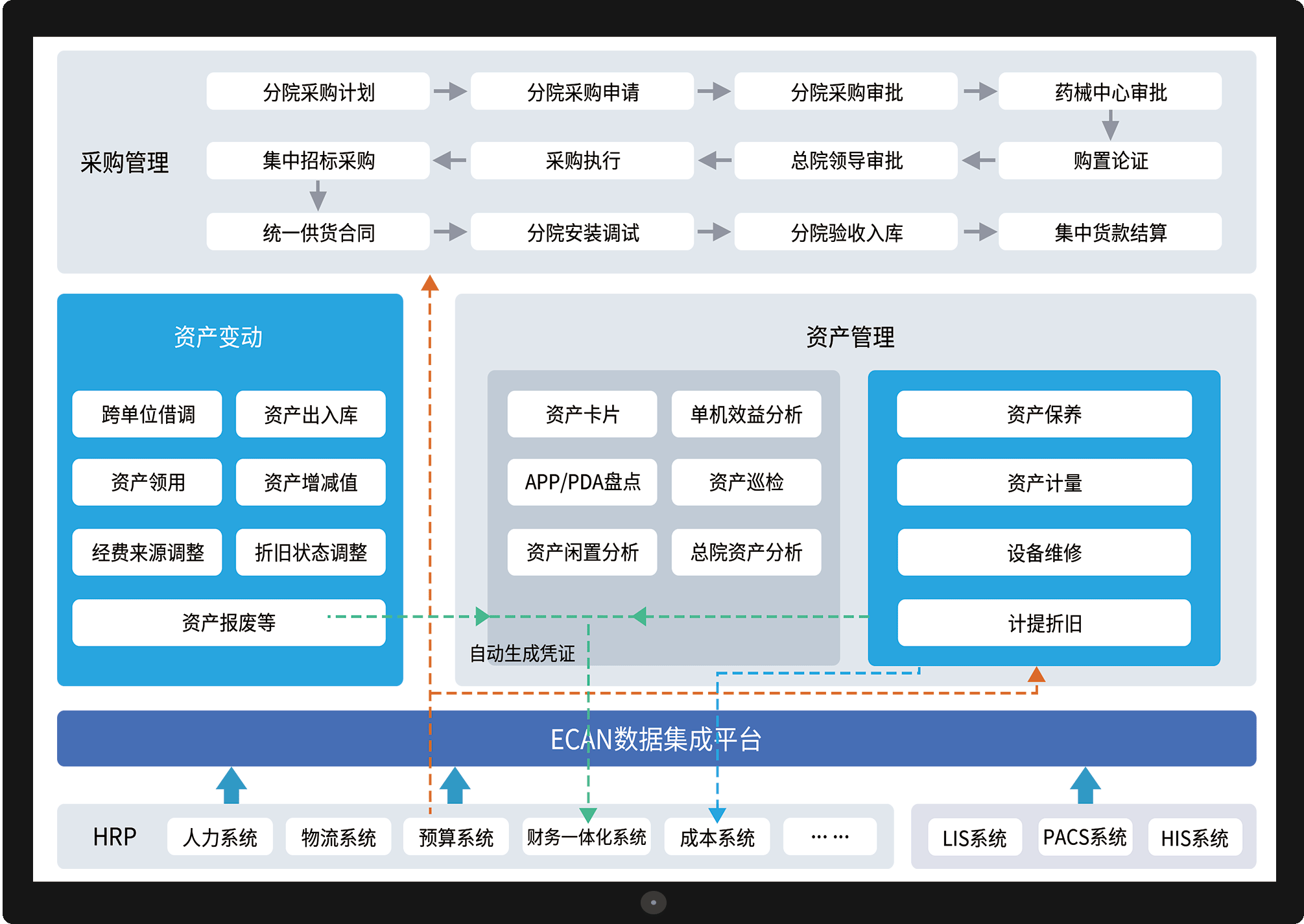Select the 资产报废等 box
Image resolution: width=1304 pixels, height=924 pixels.
pyautogui.click(x=228, y=622)
